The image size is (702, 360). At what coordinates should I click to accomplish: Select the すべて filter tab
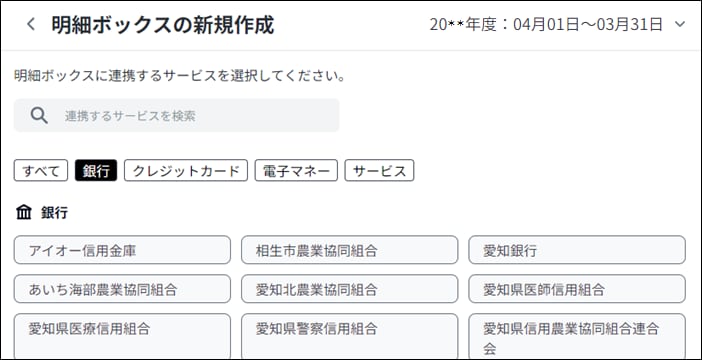[x=41, y=171]
